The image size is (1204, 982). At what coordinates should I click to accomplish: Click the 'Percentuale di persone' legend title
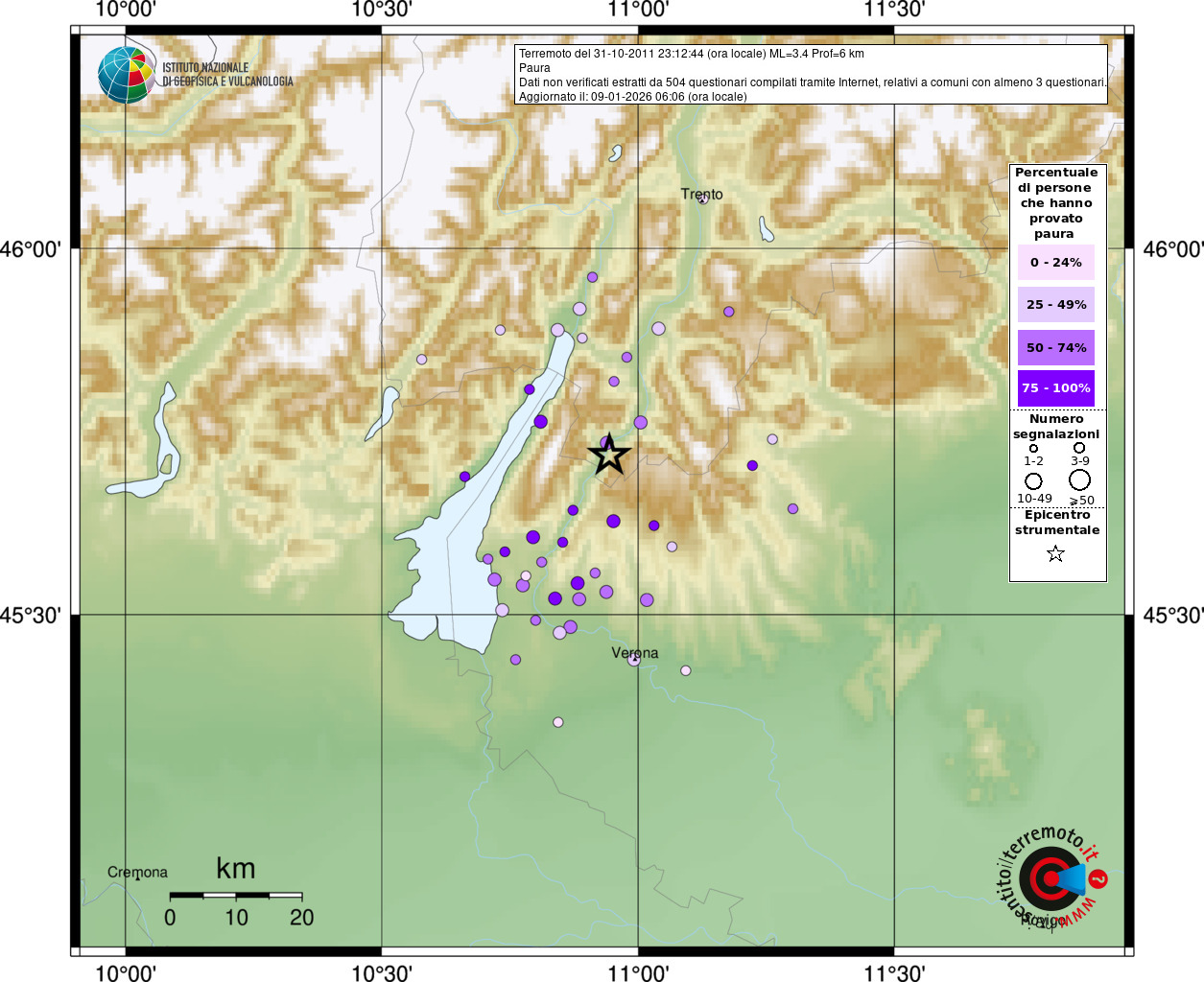(1055, 203)
